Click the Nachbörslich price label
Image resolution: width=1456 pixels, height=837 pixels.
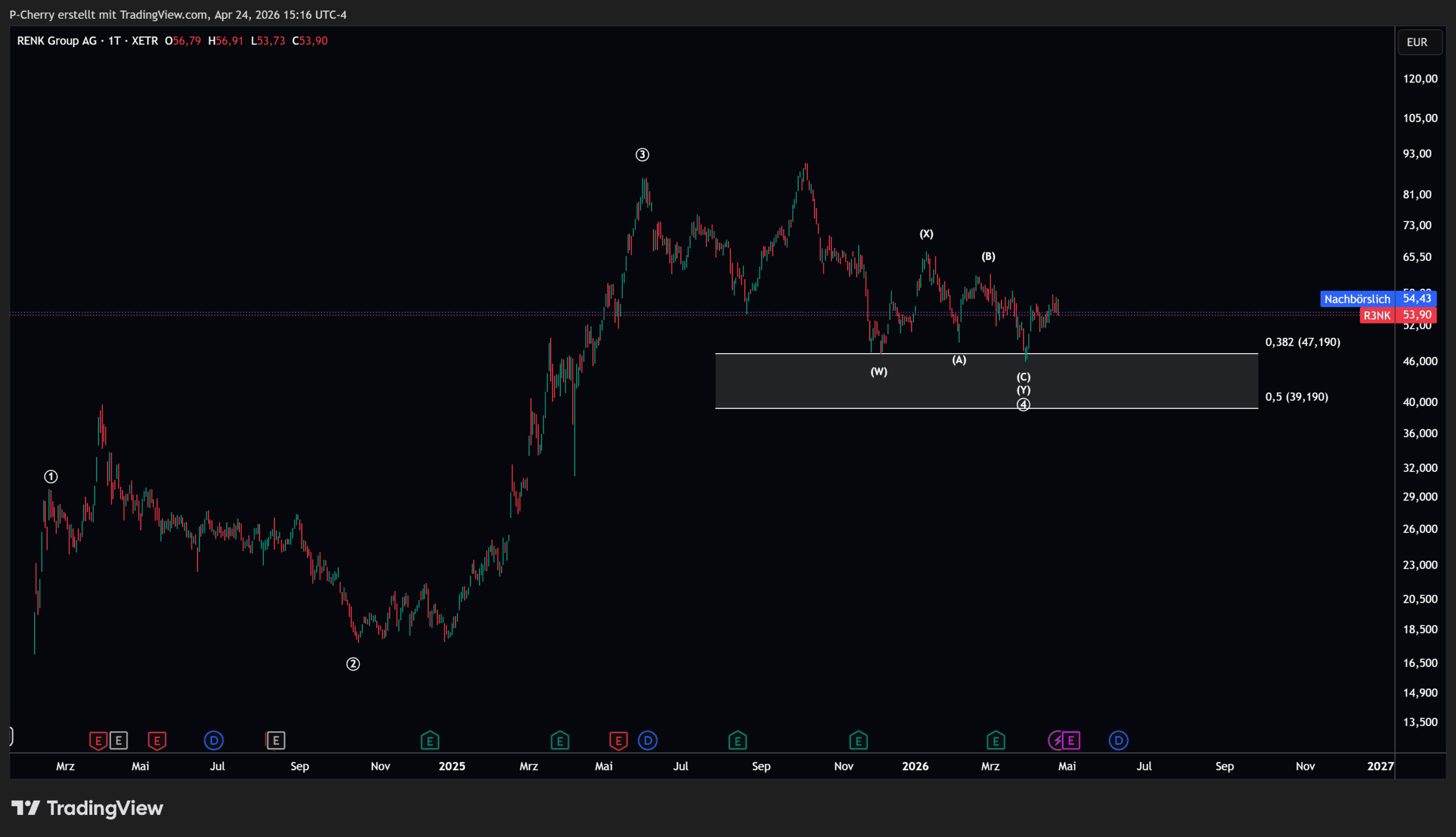1356,299
